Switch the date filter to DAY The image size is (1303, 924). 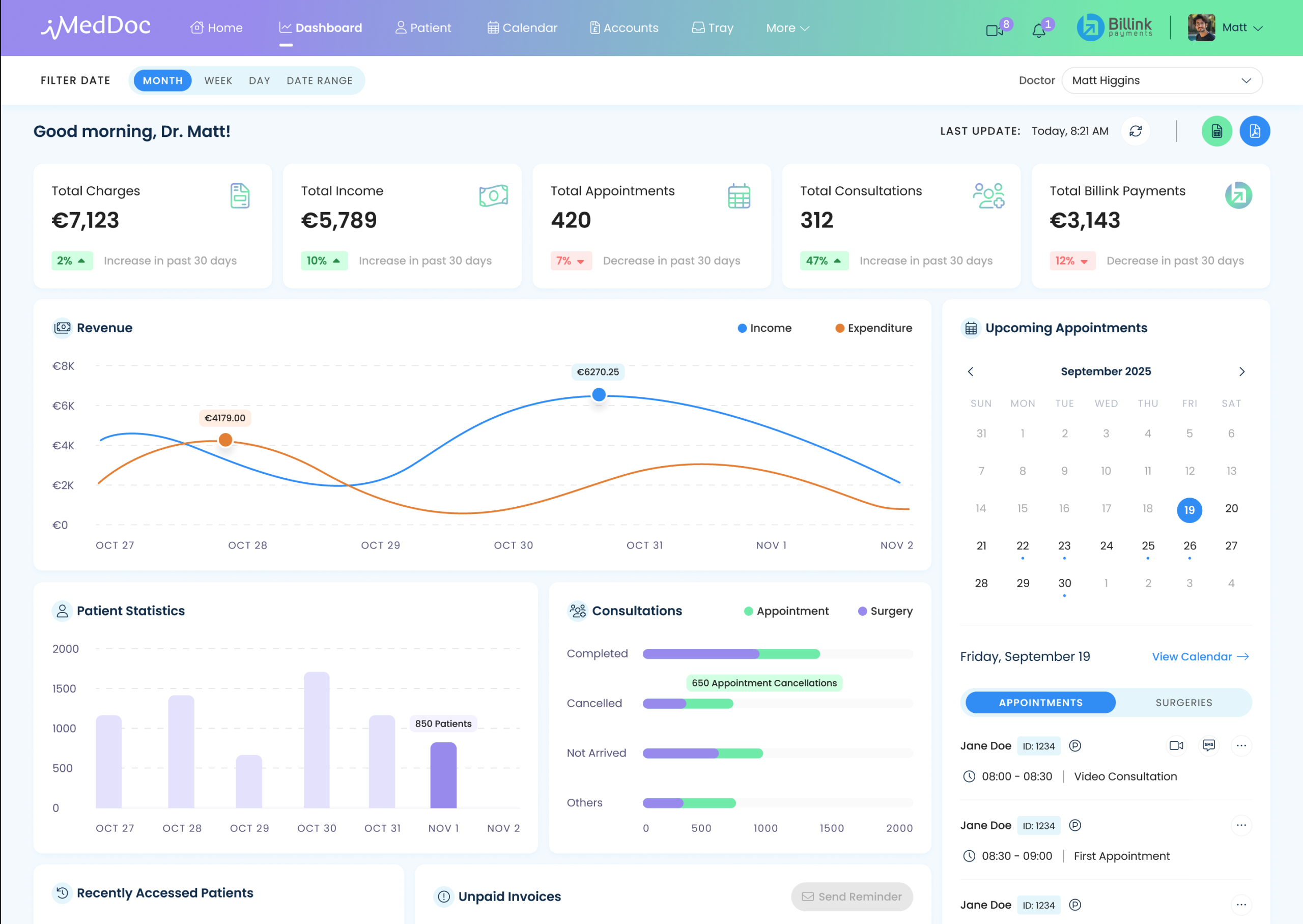[x=260, y=81]
